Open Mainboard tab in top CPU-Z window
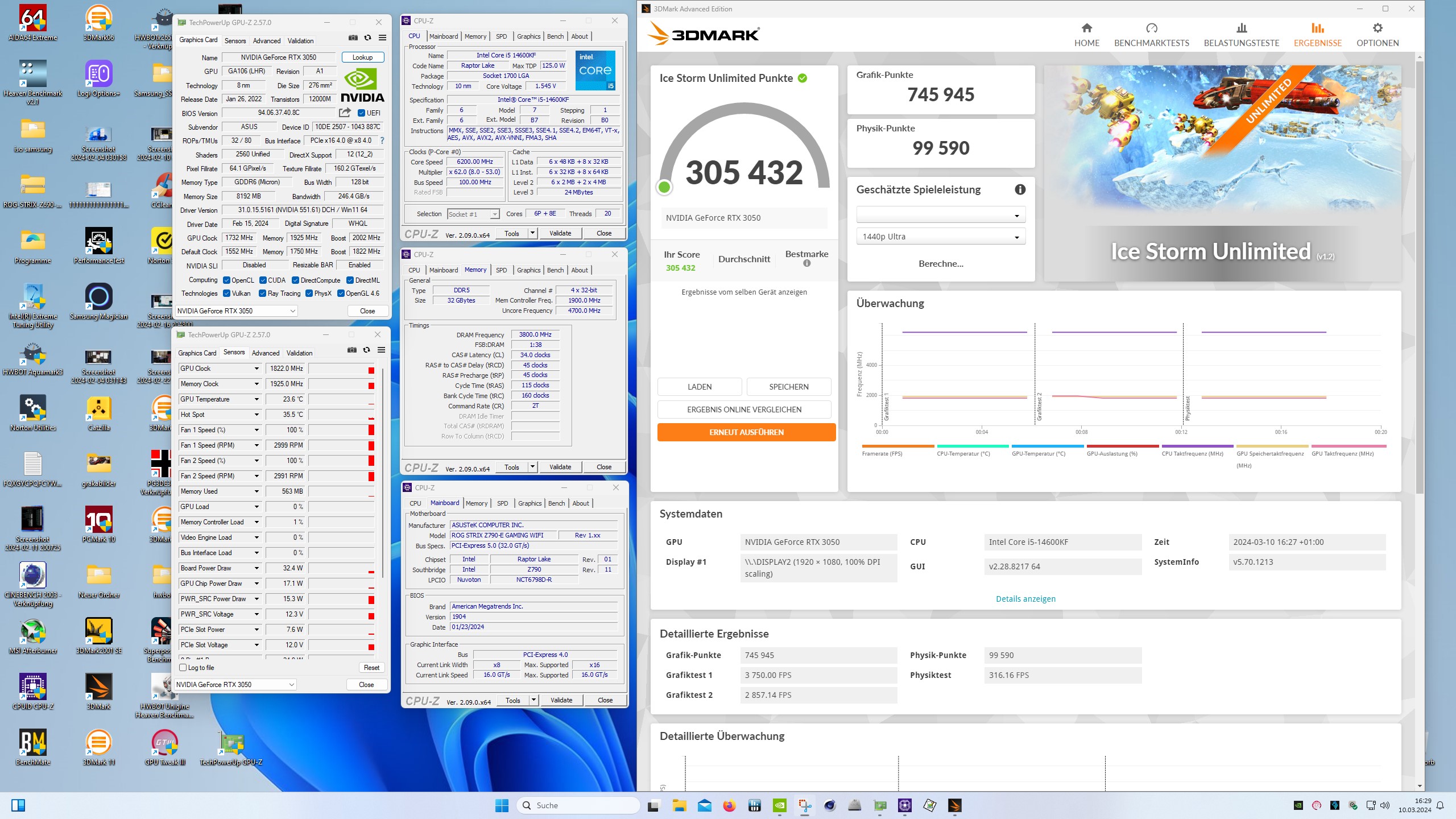 click(443, 36)
